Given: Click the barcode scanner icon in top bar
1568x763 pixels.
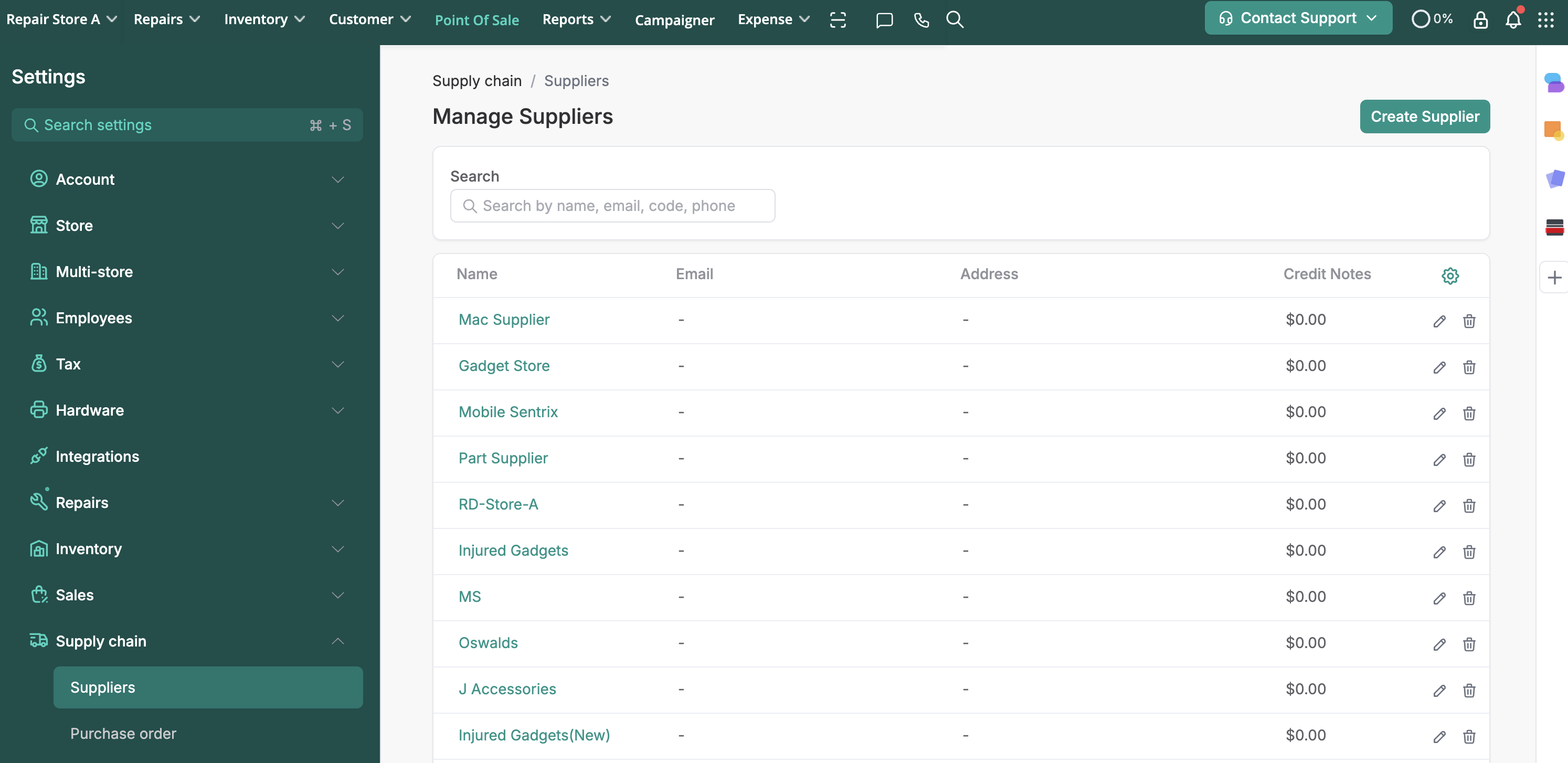Looking at the screenshot, I should 838,20.
